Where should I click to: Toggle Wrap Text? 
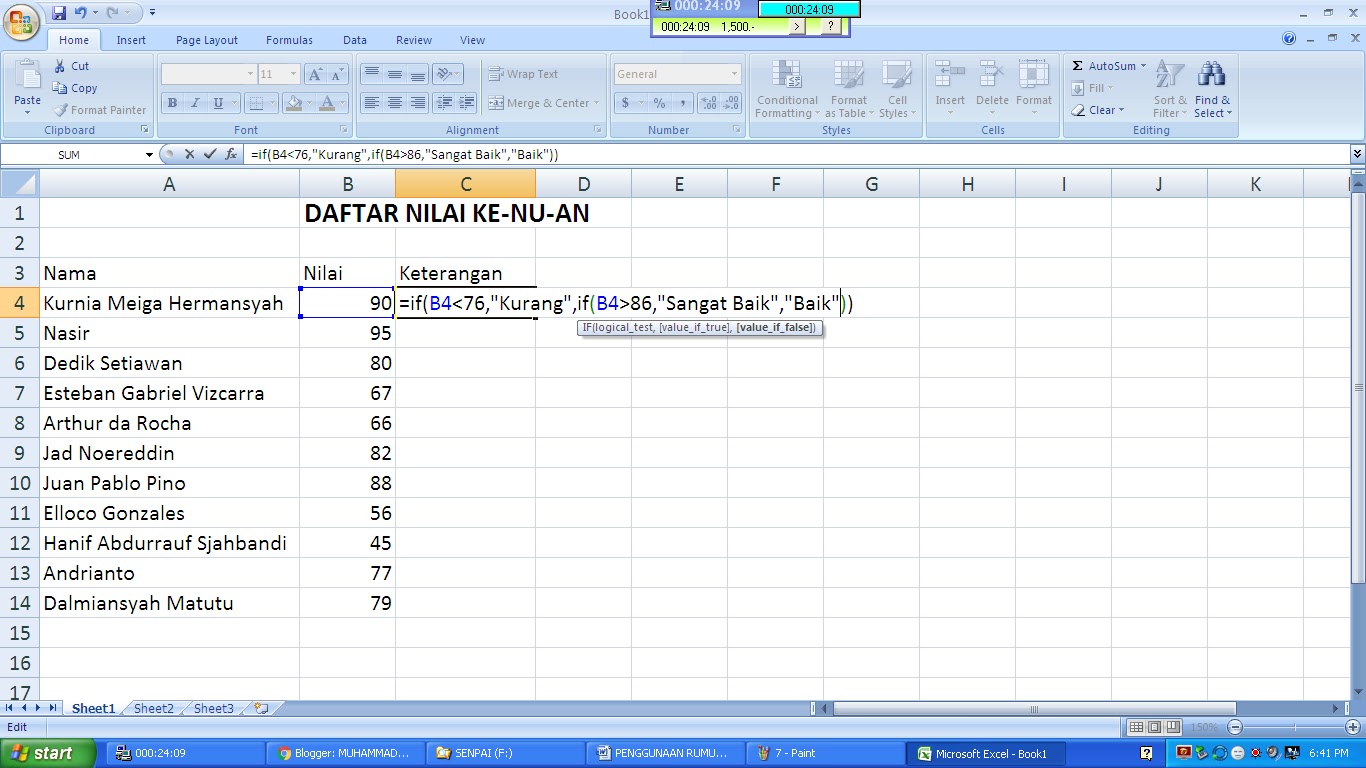coord(523,74)
